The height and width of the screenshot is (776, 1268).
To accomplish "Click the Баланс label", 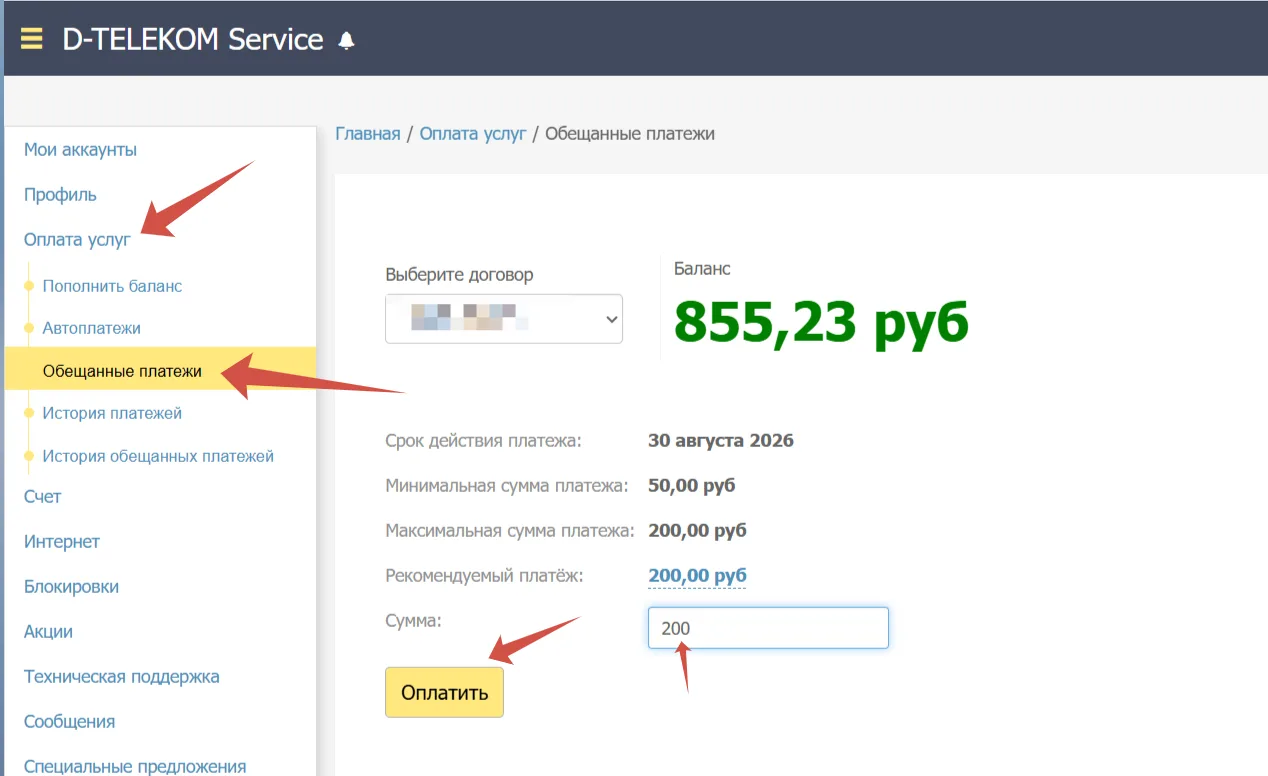I will 702,269.
